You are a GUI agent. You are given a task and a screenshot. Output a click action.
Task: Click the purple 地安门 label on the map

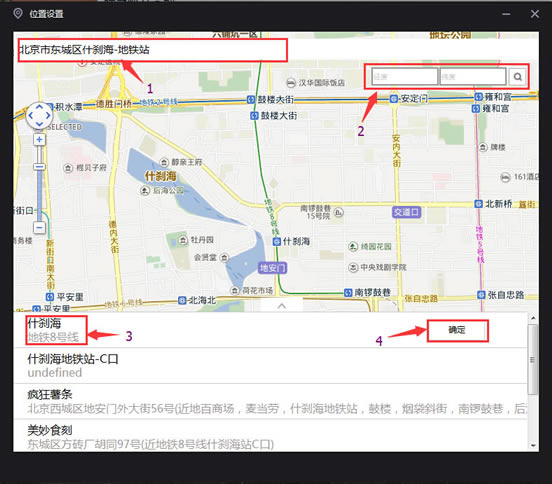pos(272,268)
